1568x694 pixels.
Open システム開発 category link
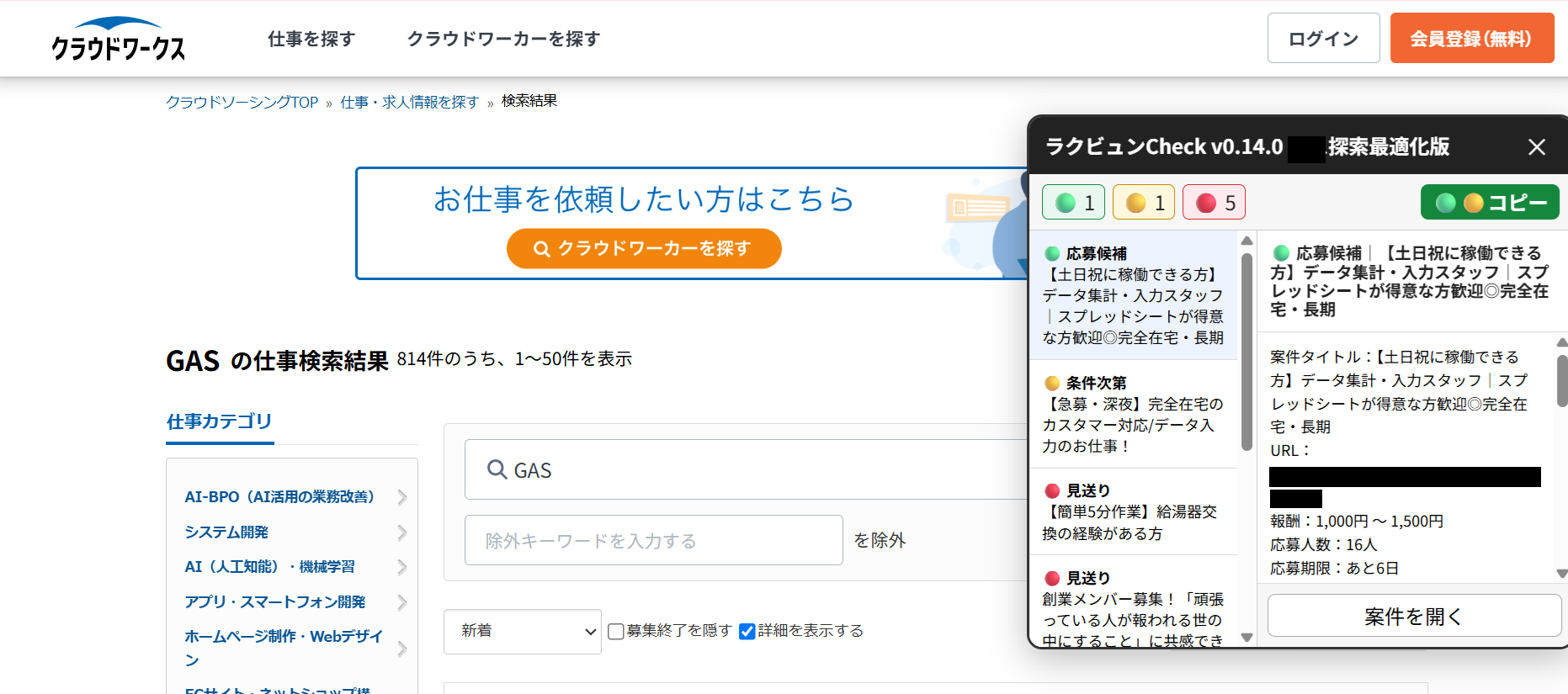(x=226, y=532)
